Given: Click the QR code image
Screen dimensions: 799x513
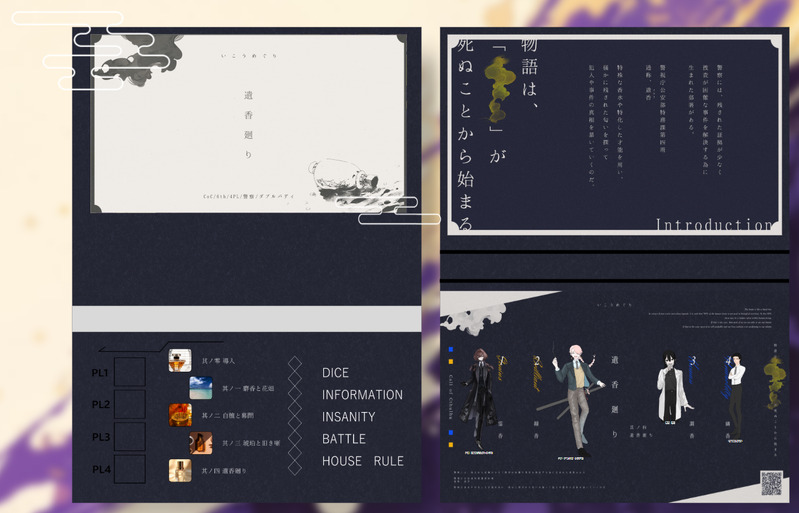Looking at the screenshot, I should [x=771, y=483].
